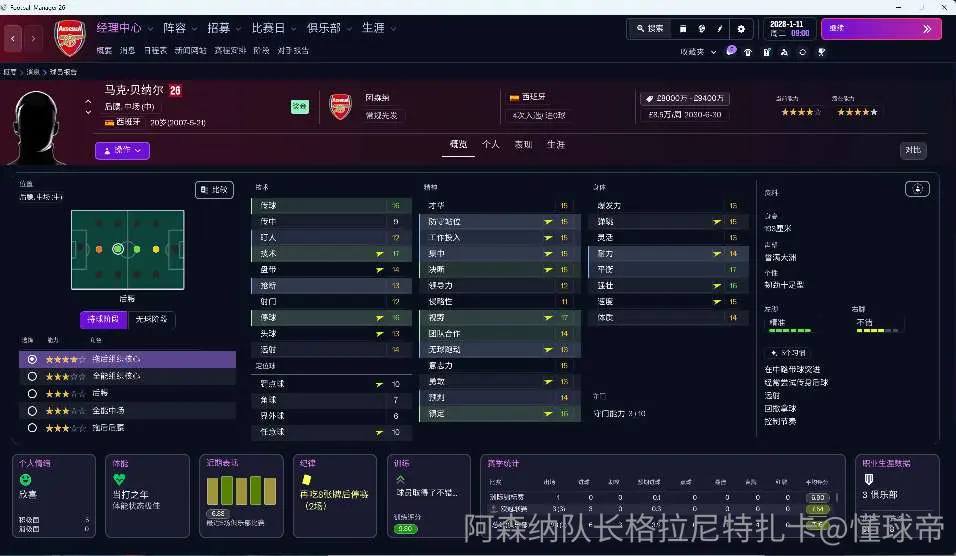Click the selected green position dot on pitch
The image size is (956, 556).
coord(118,249)
